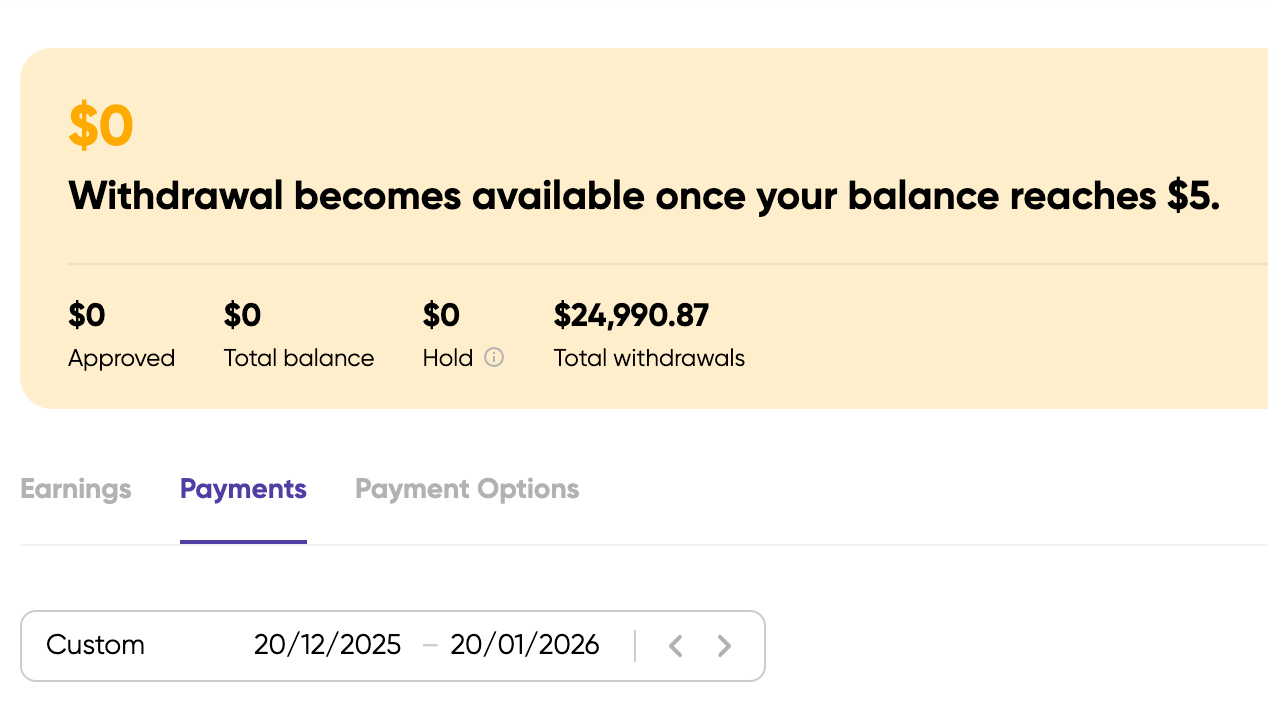Click the large orange $0 balance
This screenshot has width=1268, height=718.
click(x=101, y=126)
